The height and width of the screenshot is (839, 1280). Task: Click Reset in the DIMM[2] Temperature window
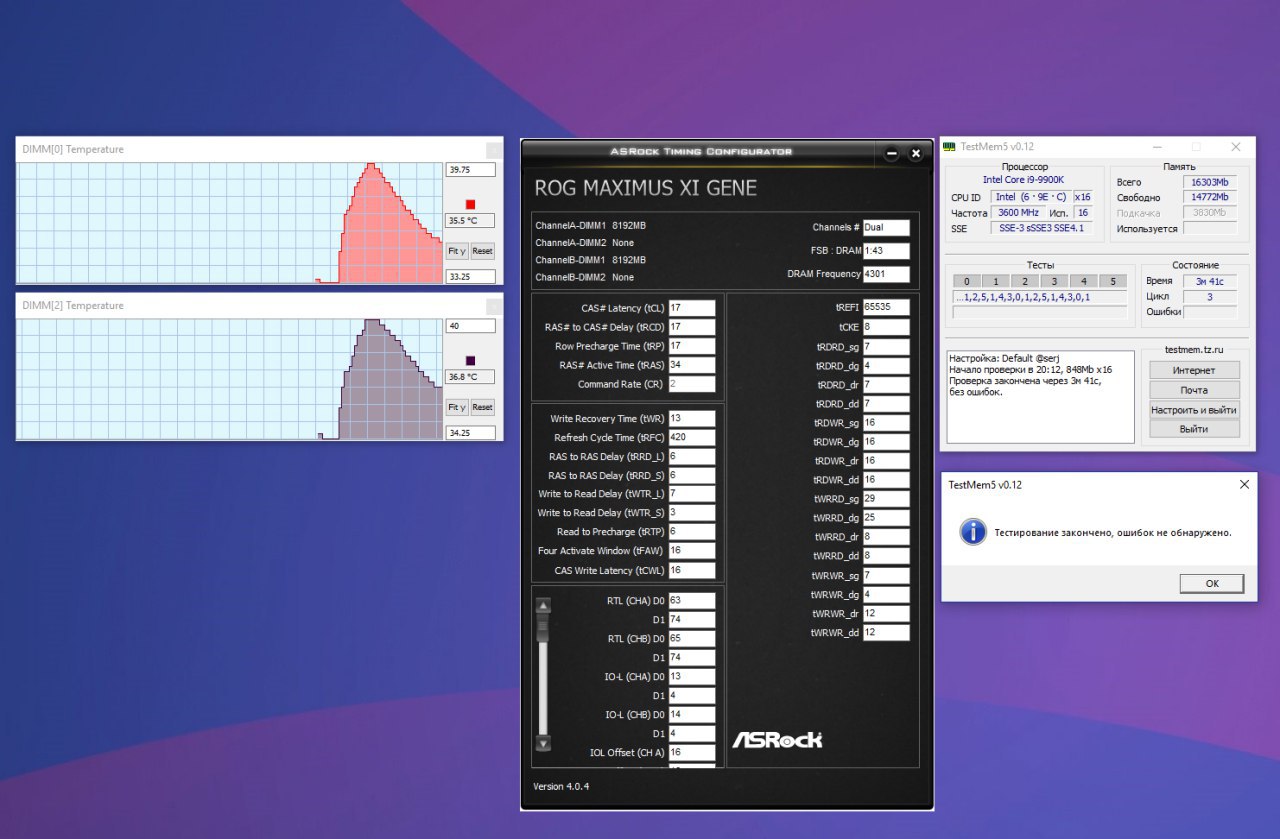(483, 407)
